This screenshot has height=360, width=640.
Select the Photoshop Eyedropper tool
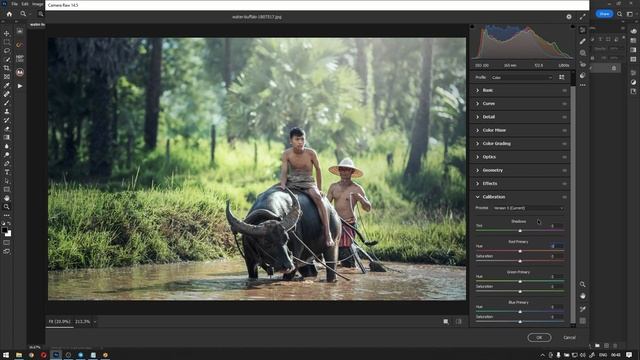(7, 85)
